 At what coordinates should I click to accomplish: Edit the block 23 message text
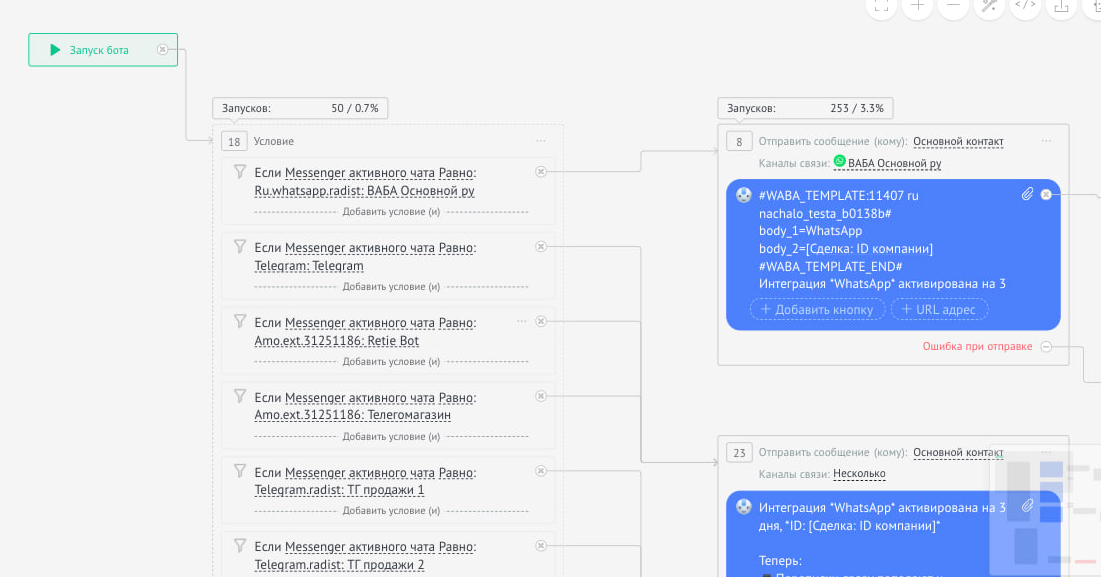point(883,537)
